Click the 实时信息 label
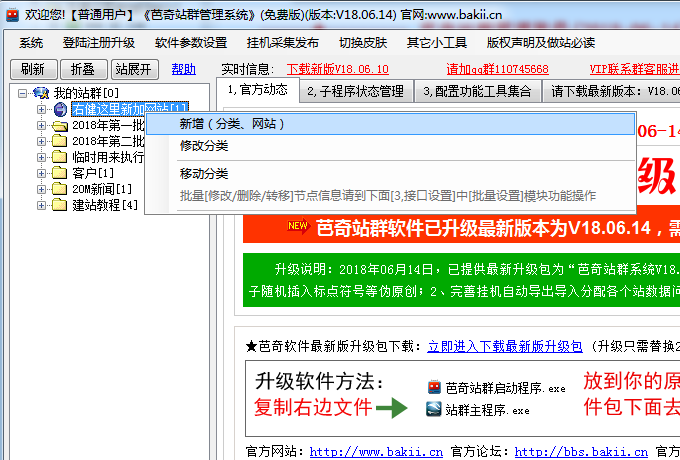Viewport: 680px width, 460px height. tap(248, 69)
